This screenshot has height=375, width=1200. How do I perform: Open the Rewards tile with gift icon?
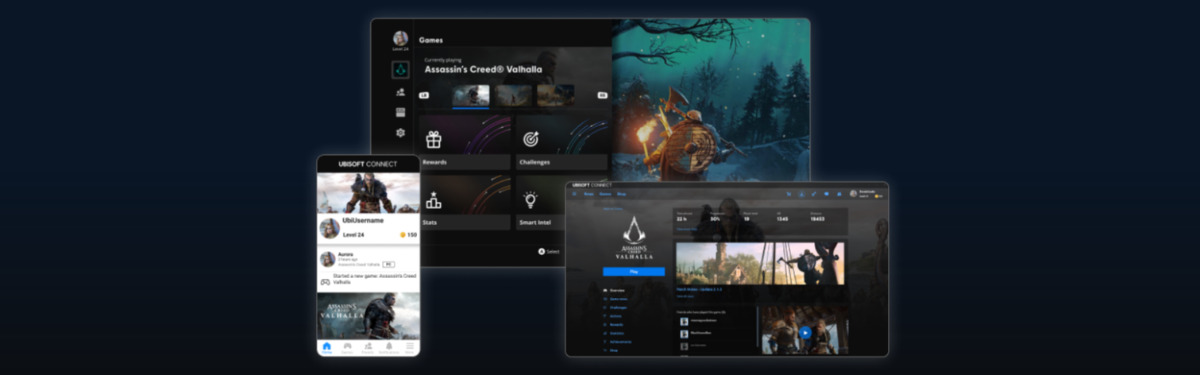(465, 142)
